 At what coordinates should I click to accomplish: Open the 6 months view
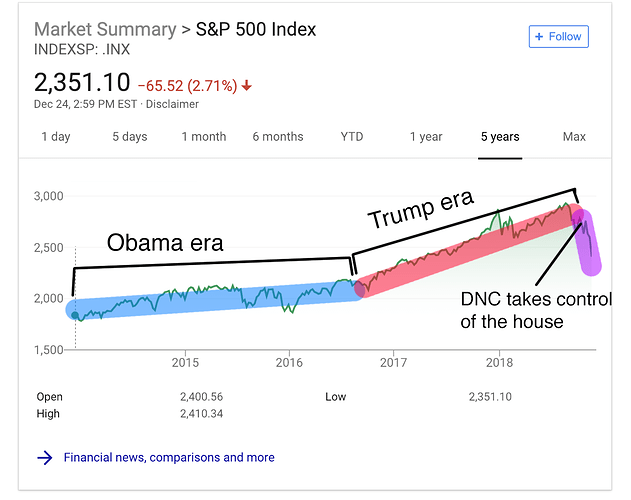[278, 137]
